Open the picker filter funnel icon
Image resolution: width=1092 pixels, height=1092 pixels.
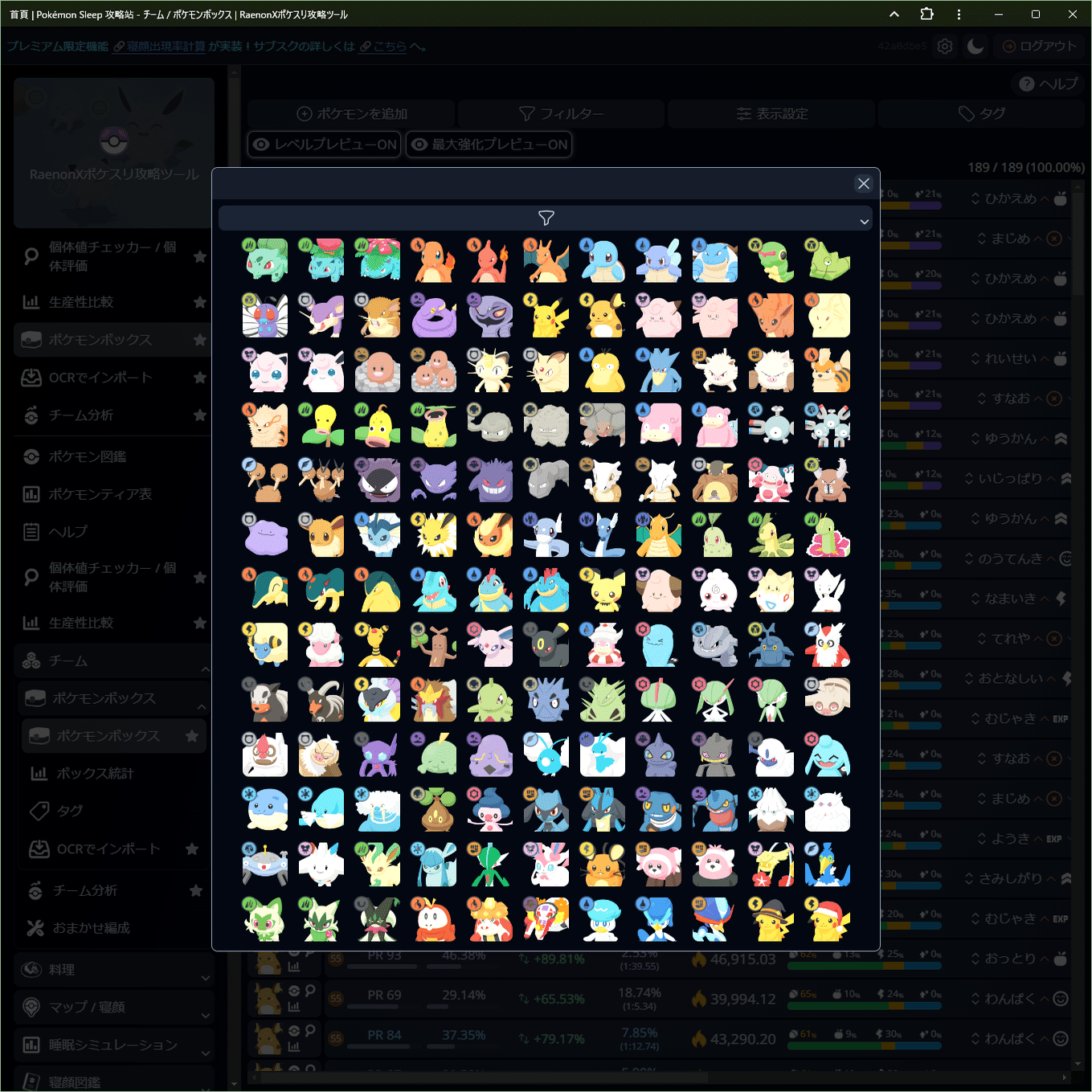[x=546, y=218]
